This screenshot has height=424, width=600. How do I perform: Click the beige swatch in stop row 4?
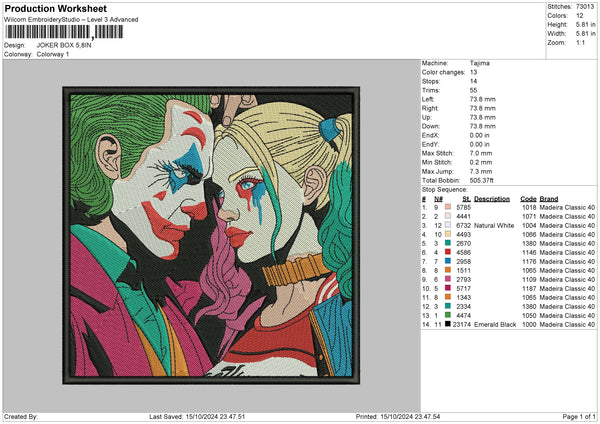tap(447, 234)
